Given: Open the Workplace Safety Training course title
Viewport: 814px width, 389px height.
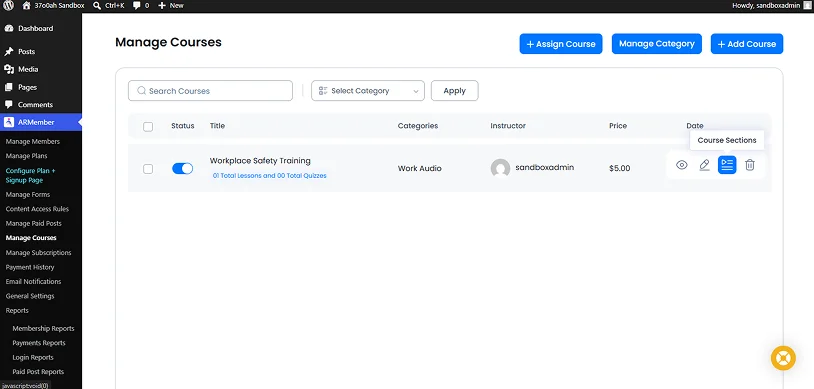Looking at the screenshot, I should coord(260,161).
